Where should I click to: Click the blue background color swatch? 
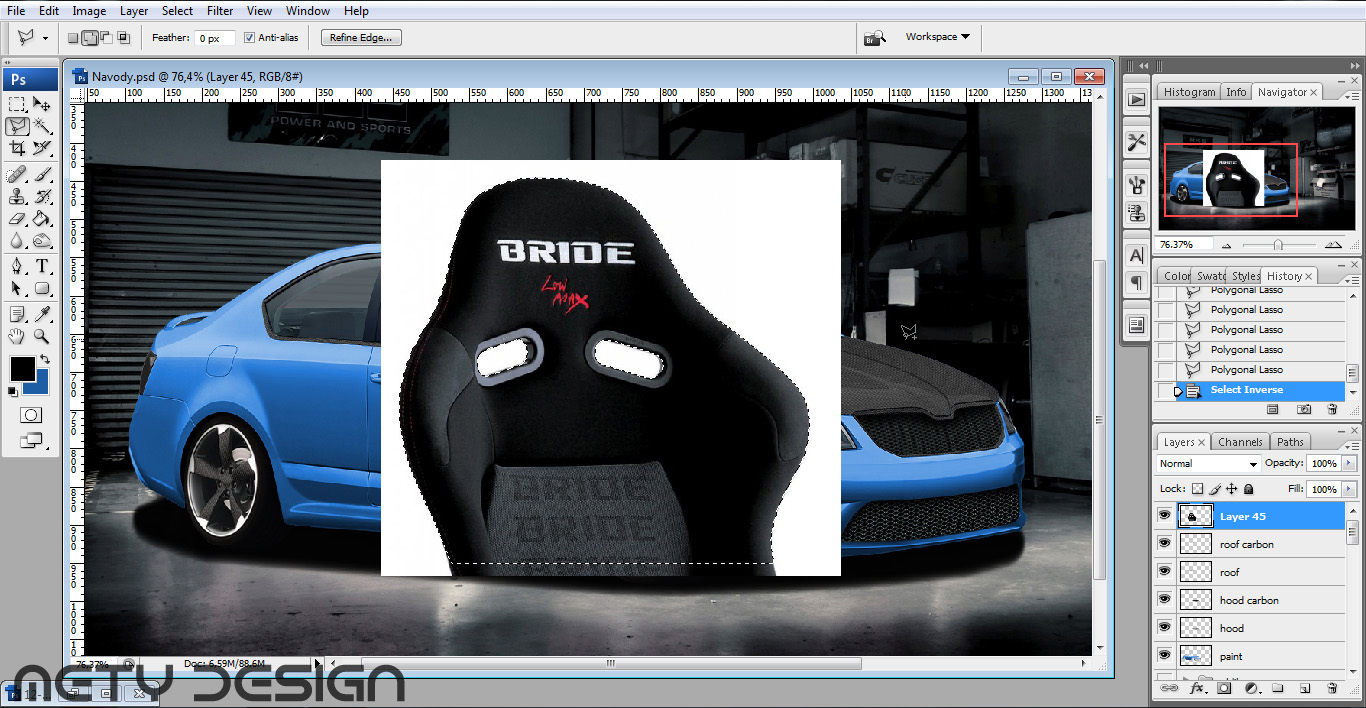(40, 384)
